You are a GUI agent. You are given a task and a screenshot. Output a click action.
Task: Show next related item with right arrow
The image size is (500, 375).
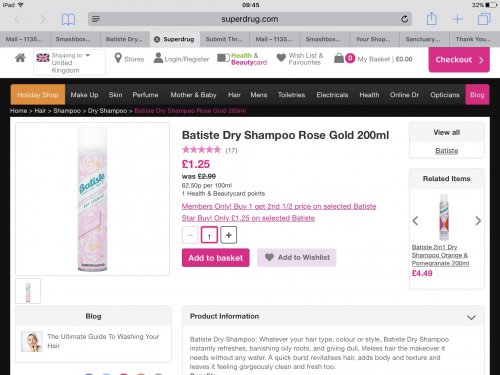click(x=478, y=221)
